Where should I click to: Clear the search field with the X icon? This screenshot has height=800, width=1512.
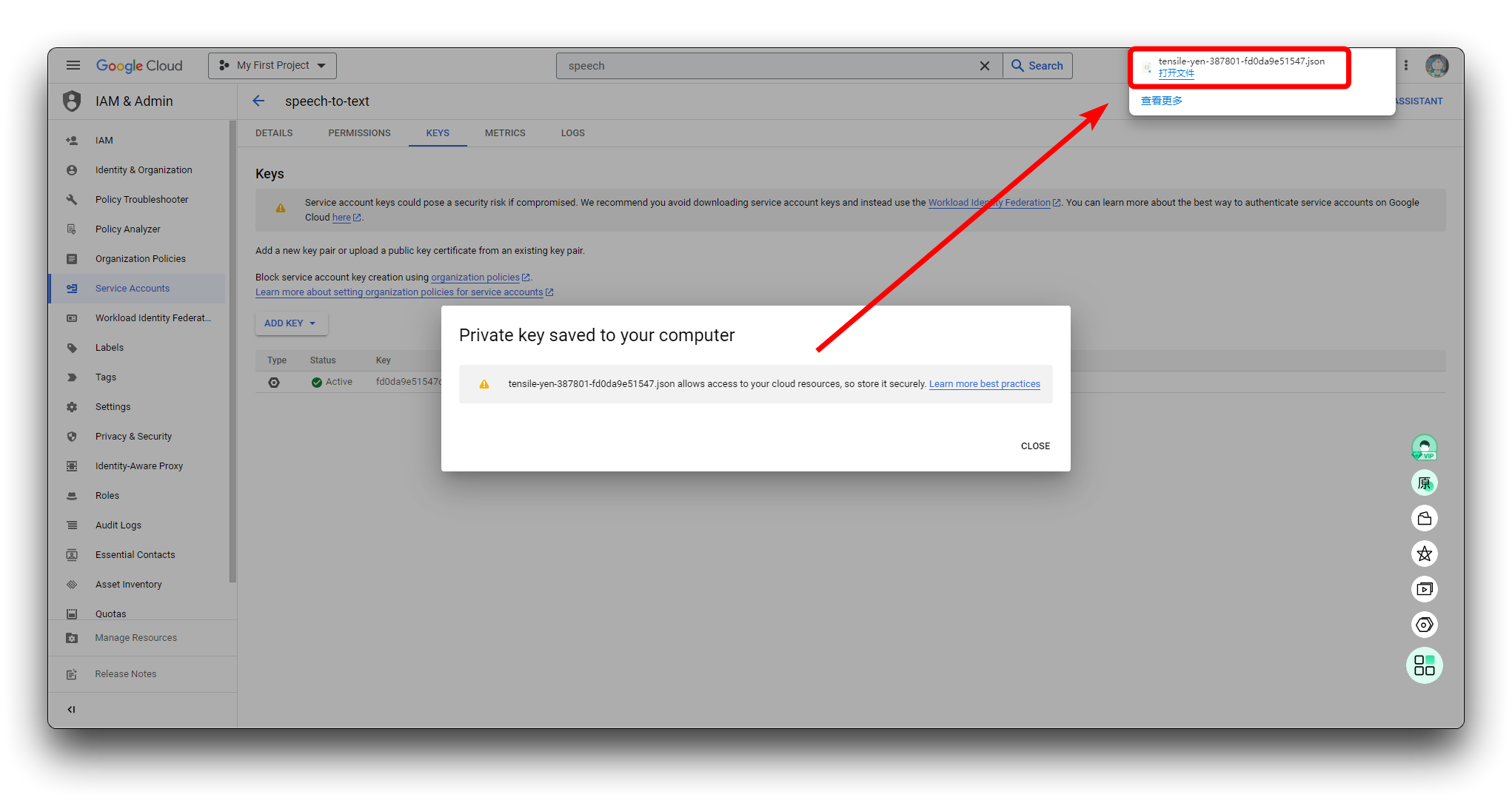[984, 66]
